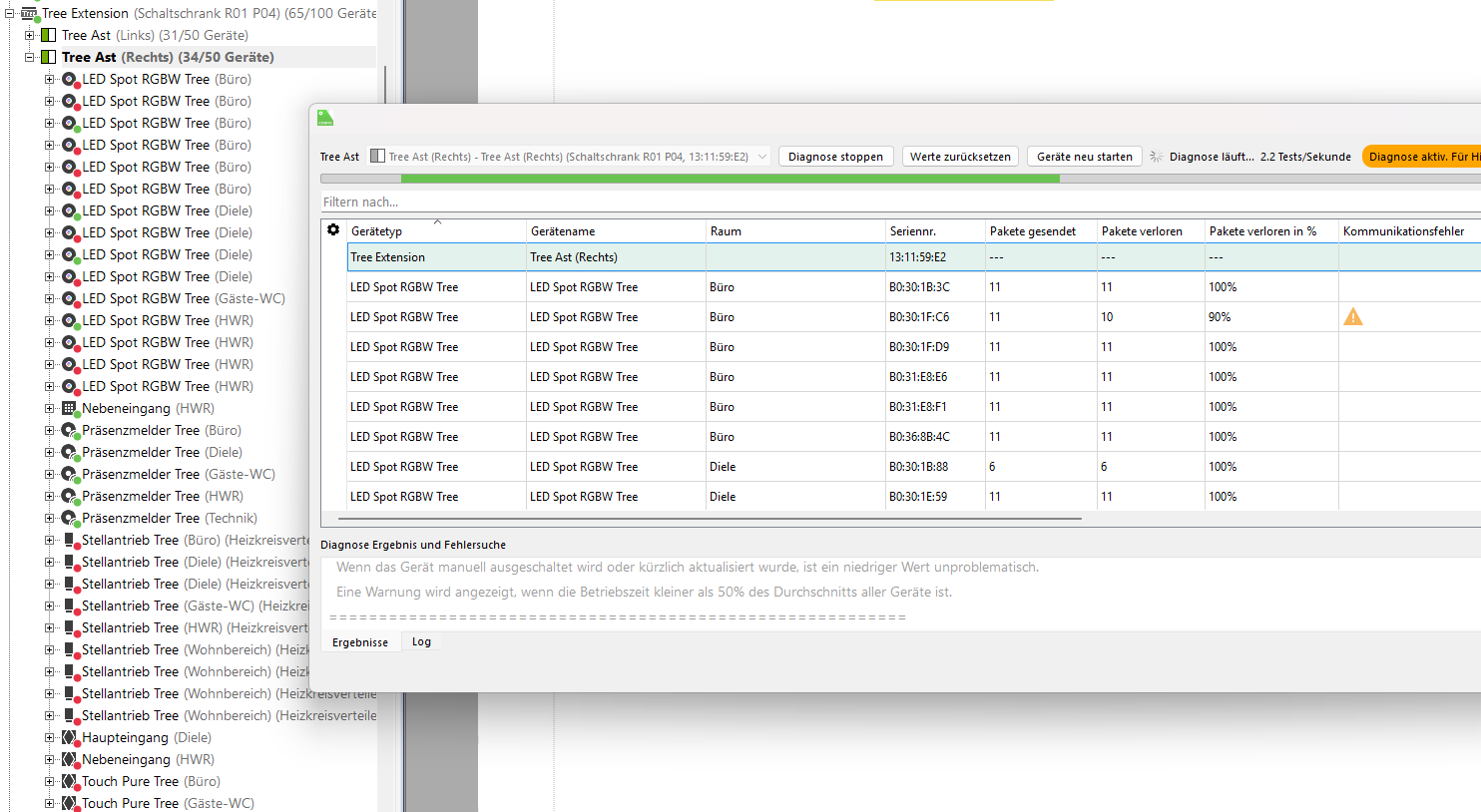Click the Tree Extension device icon

coord(29,14)
